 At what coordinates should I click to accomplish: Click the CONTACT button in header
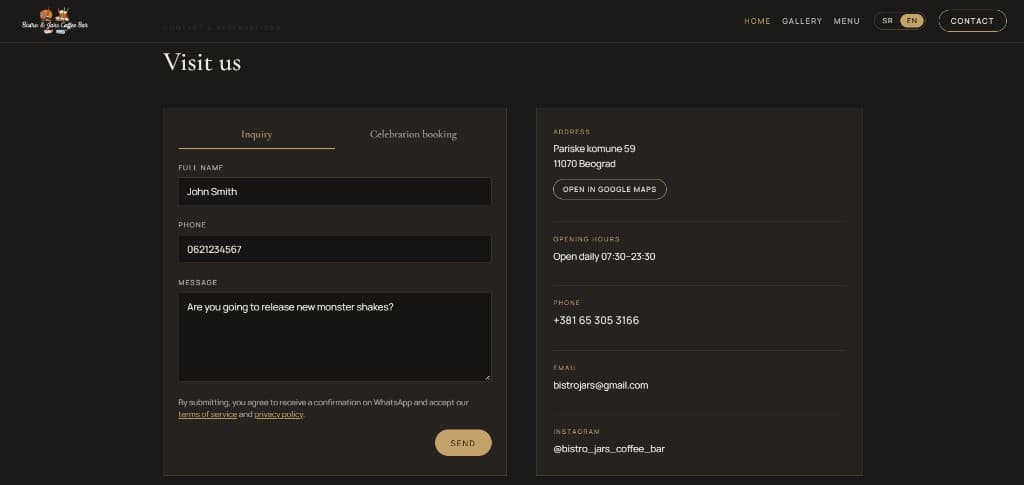click(x=972, y=21)
